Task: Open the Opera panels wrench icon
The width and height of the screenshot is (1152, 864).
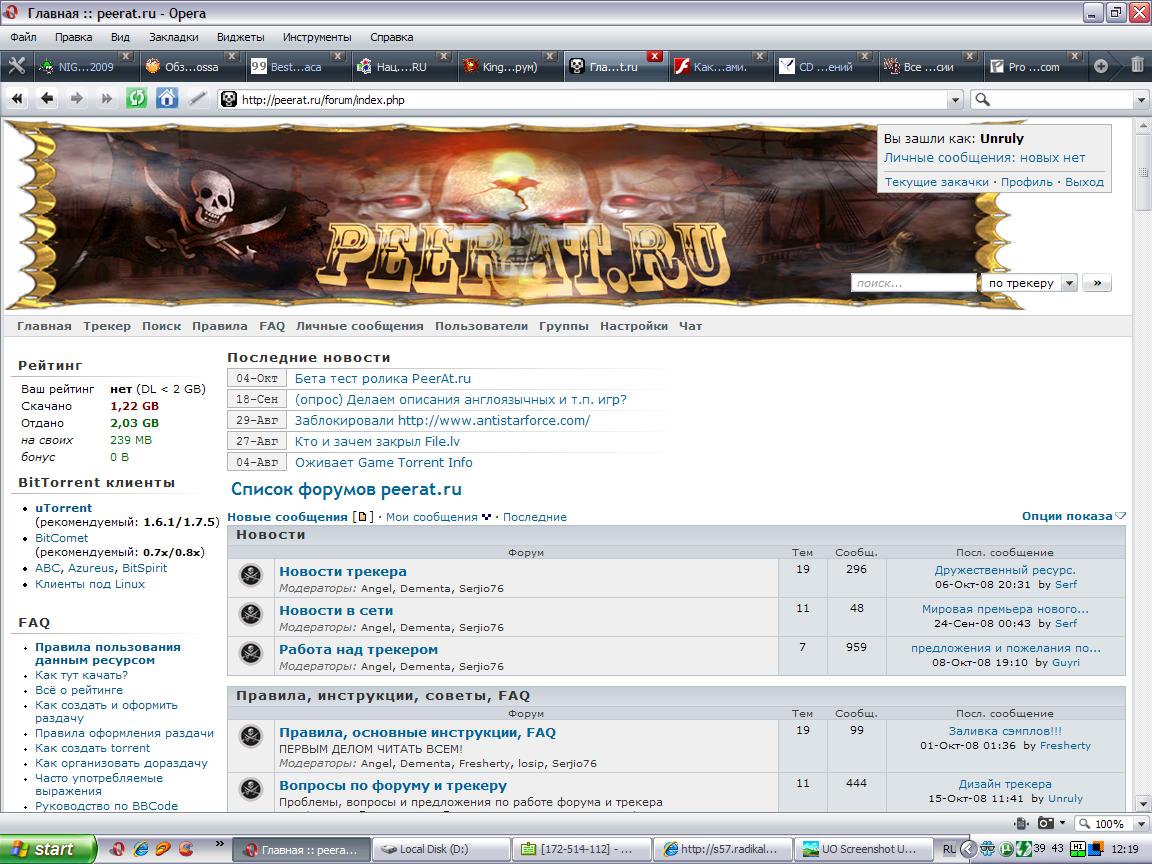Action: coord(16,66)
